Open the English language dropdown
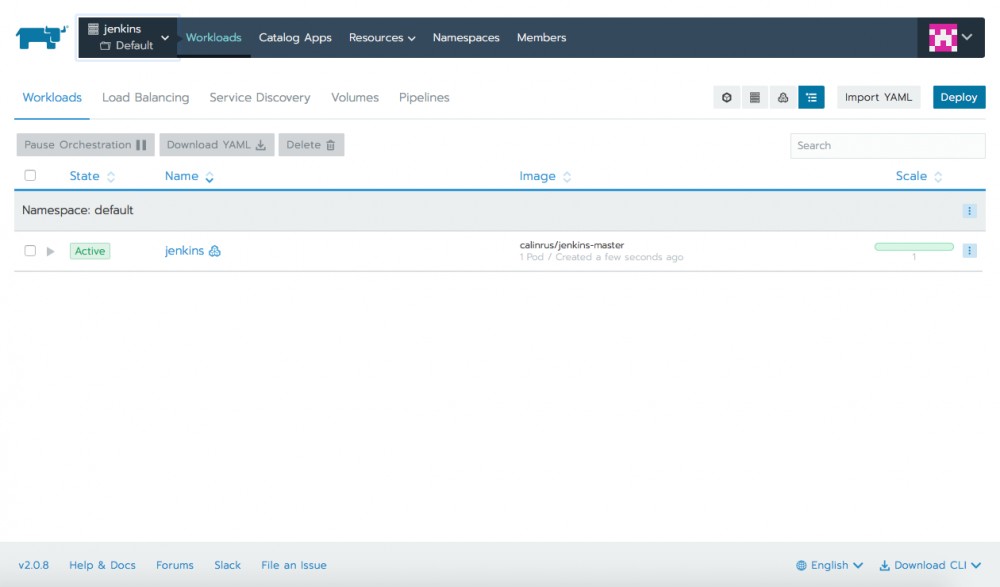Screen dimensions: 1000x587 [828, 565]
